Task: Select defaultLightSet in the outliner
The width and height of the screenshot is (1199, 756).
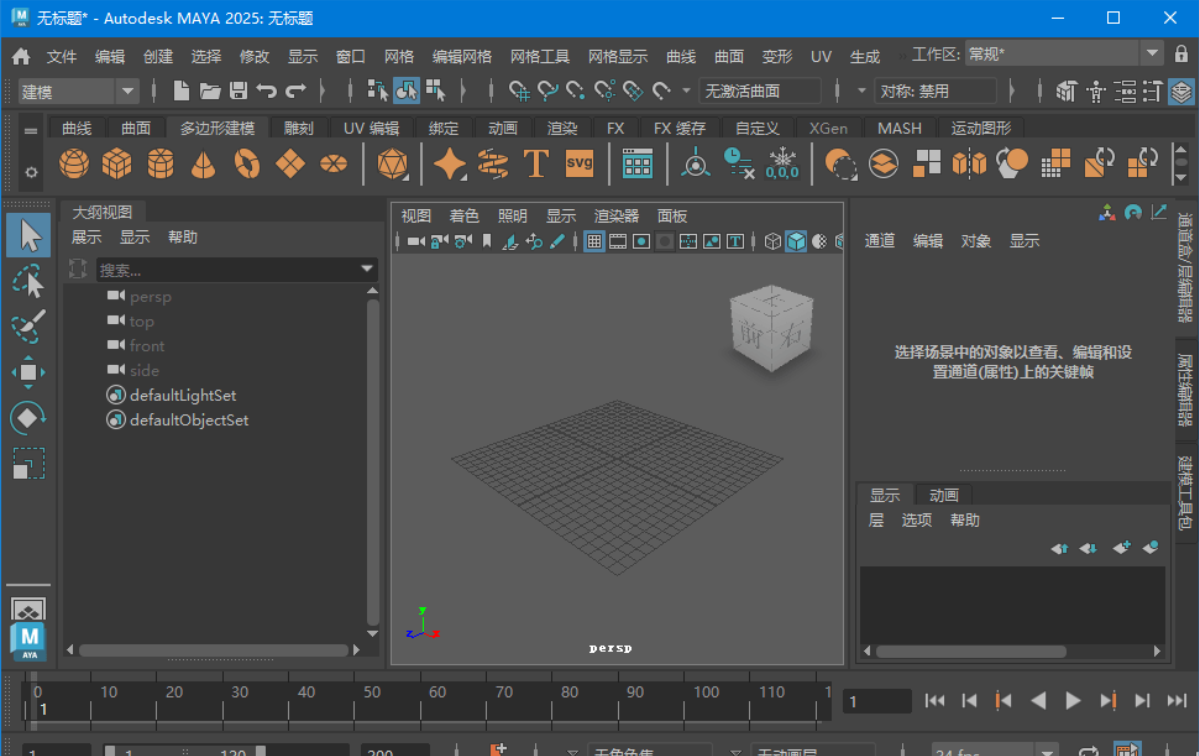Action: coord(183,395)
